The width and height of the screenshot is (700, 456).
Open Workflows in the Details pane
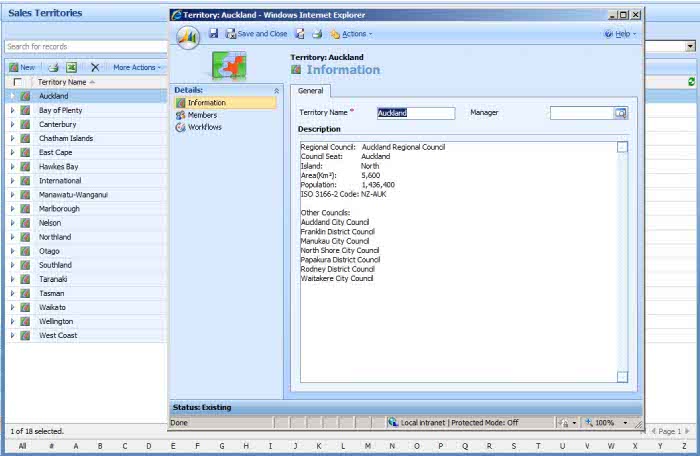pos(204,127)
